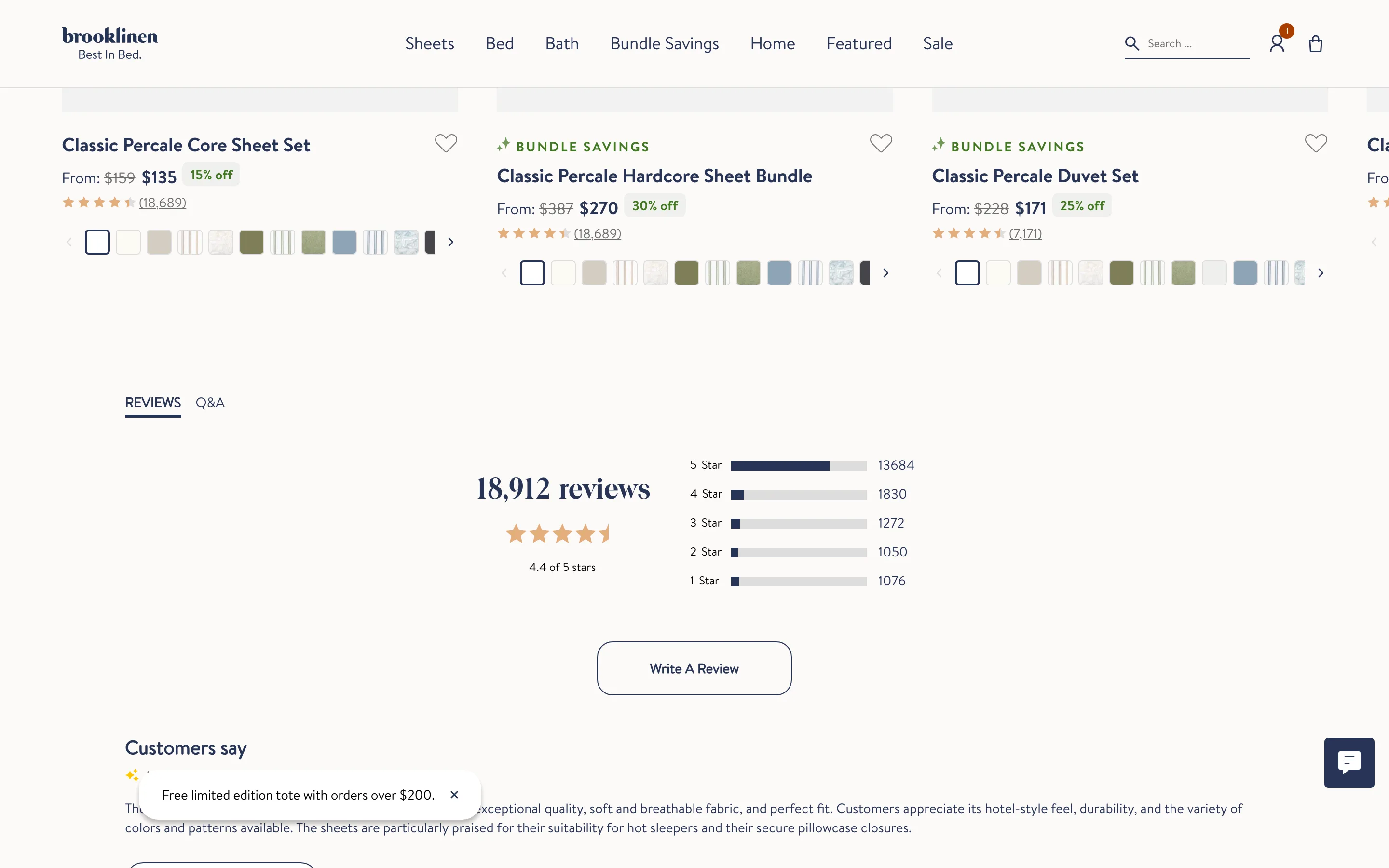1389x868 pixels.
Task: Select beige swatch on Duvet Set
Action: point(1029,273)
